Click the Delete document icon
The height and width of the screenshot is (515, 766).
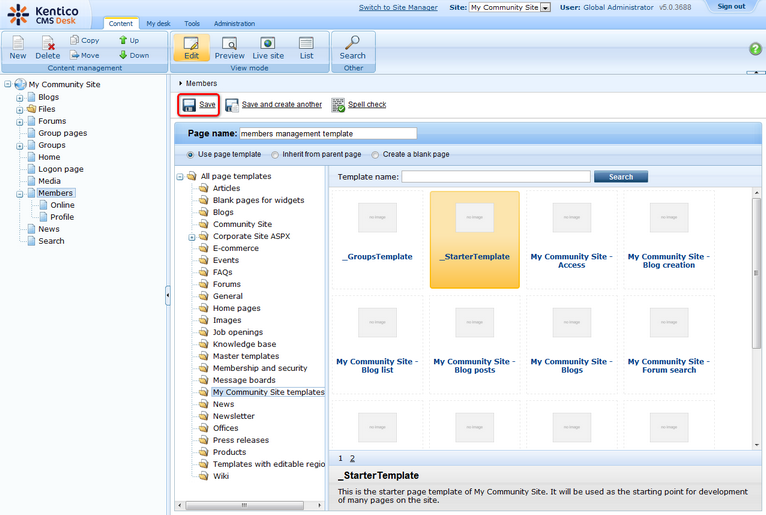(48, 43)
